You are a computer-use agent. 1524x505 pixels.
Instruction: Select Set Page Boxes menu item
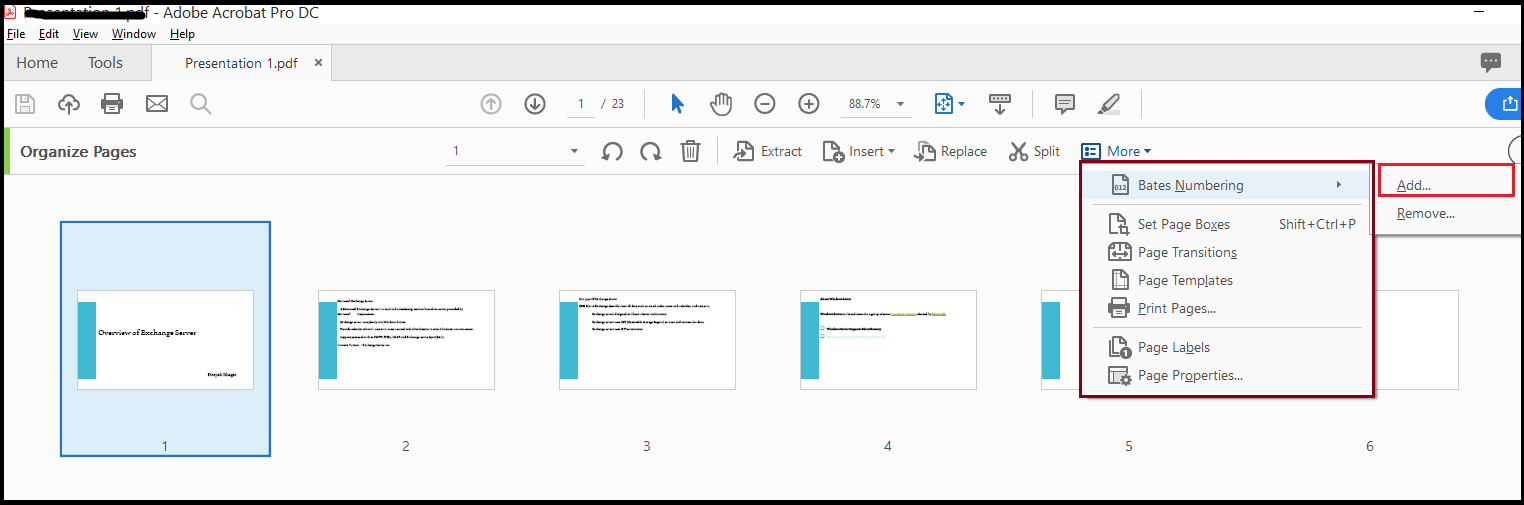click(1228, 224)
